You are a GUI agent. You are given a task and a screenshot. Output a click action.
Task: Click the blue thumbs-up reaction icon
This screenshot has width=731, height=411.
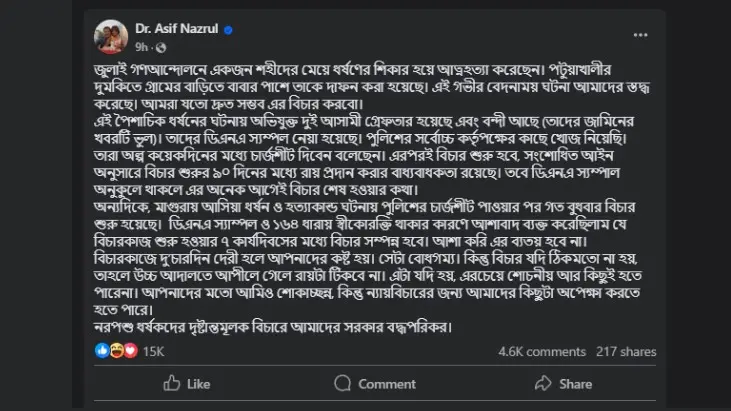(x=101, y=351)
